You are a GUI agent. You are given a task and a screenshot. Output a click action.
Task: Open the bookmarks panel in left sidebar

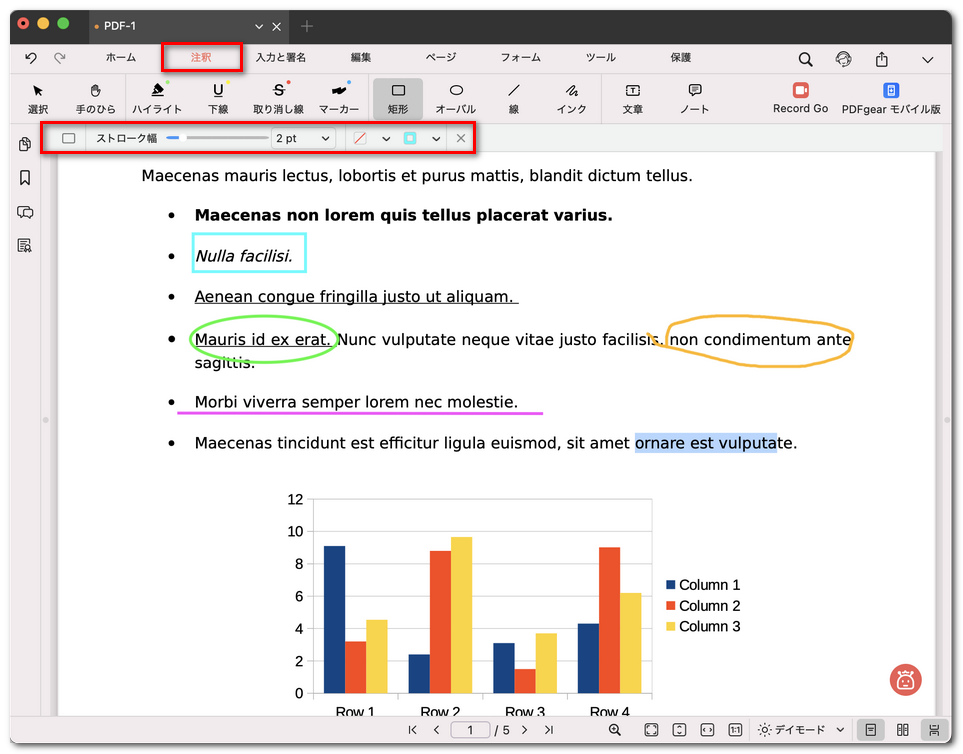click(x=25, y=178)
